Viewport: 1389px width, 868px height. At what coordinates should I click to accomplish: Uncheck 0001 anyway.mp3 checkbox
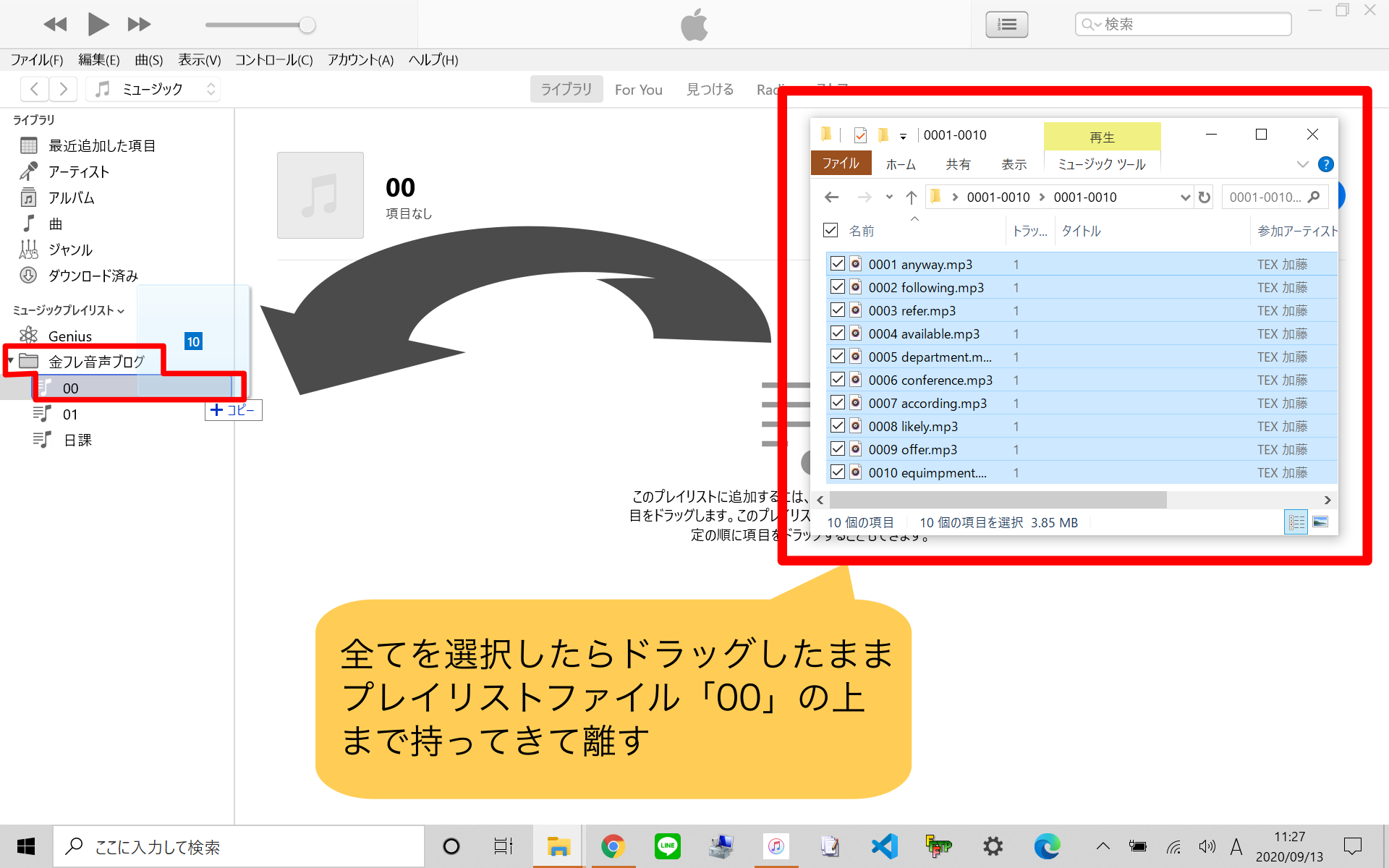837,263
